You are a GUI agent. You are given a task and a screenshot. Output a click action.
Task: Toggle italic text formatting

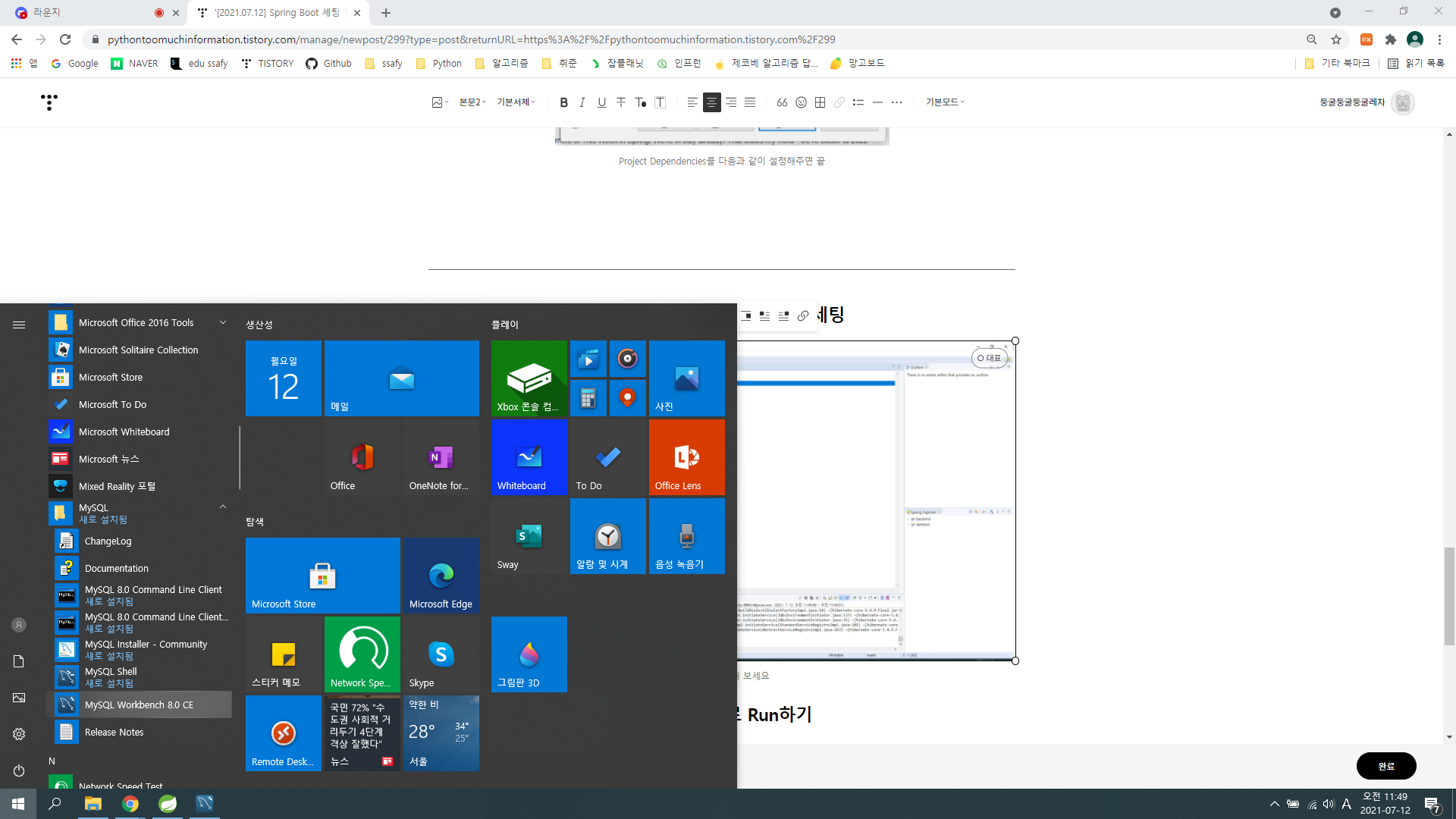(582, 102)
